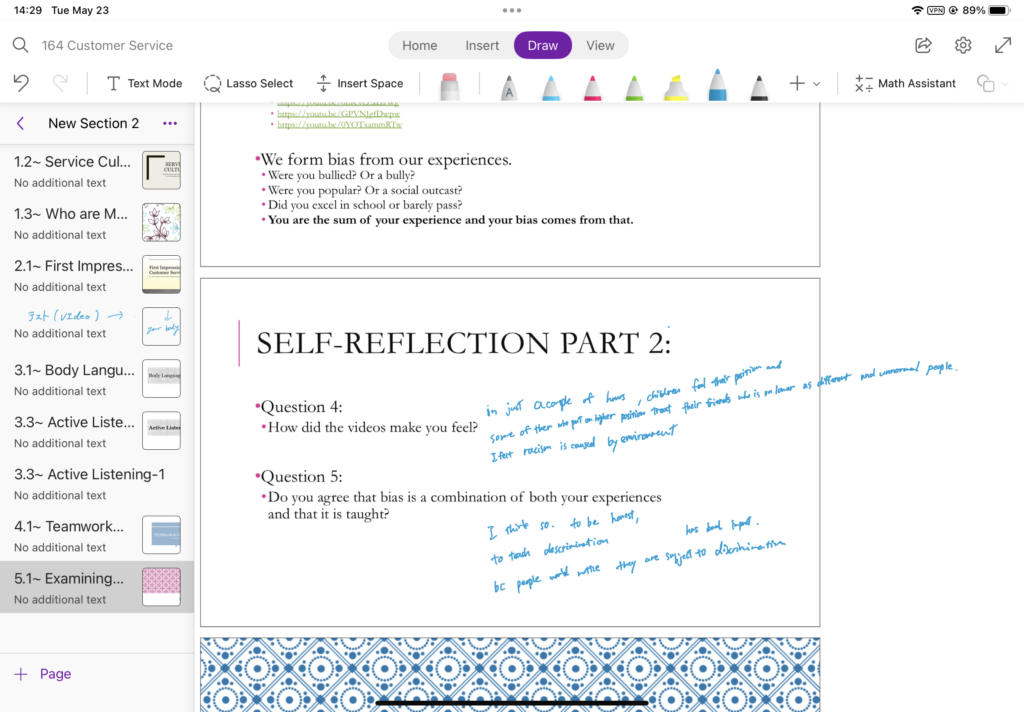The image size is (1024, 712).
Task: Click the undo arrow
Action: (x=21, y=83)
